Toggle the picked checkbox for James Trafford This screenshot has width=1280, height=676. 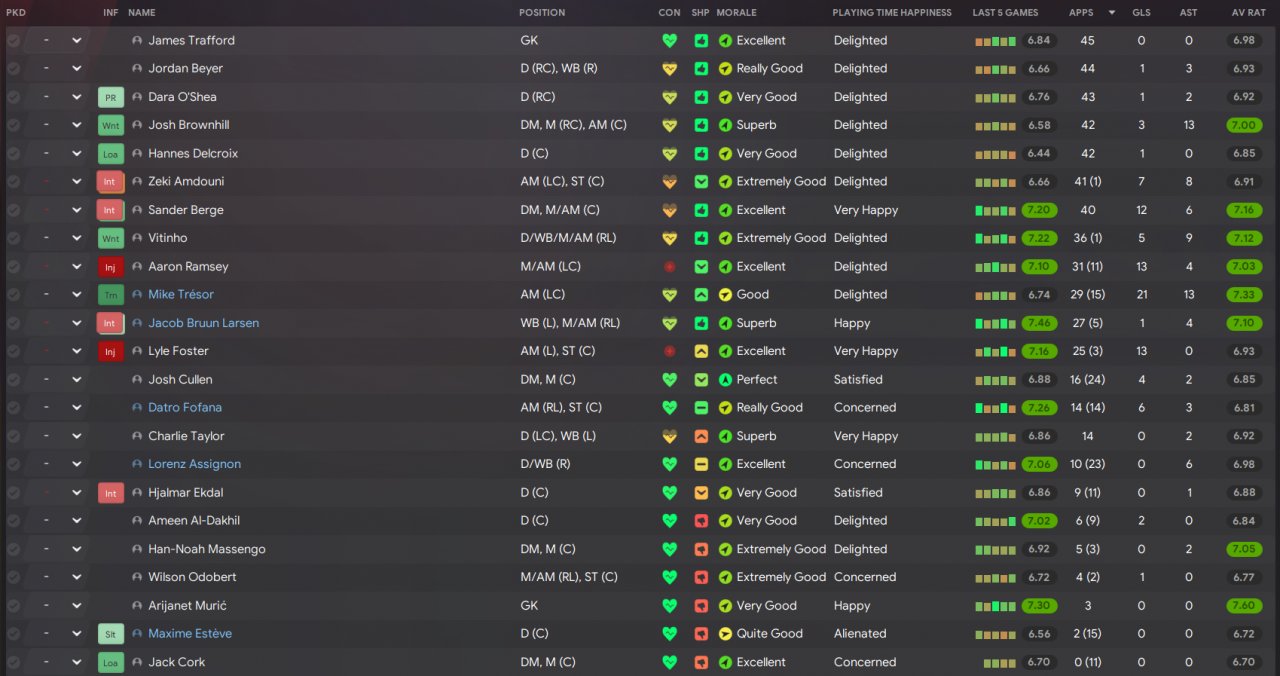click(13, 41)
